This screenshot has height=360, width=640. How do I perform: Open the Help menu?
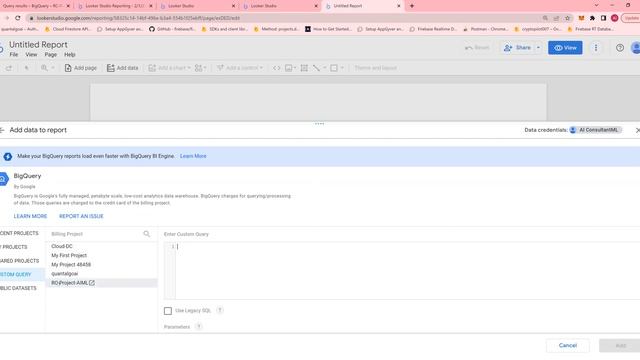pos(70,55)
